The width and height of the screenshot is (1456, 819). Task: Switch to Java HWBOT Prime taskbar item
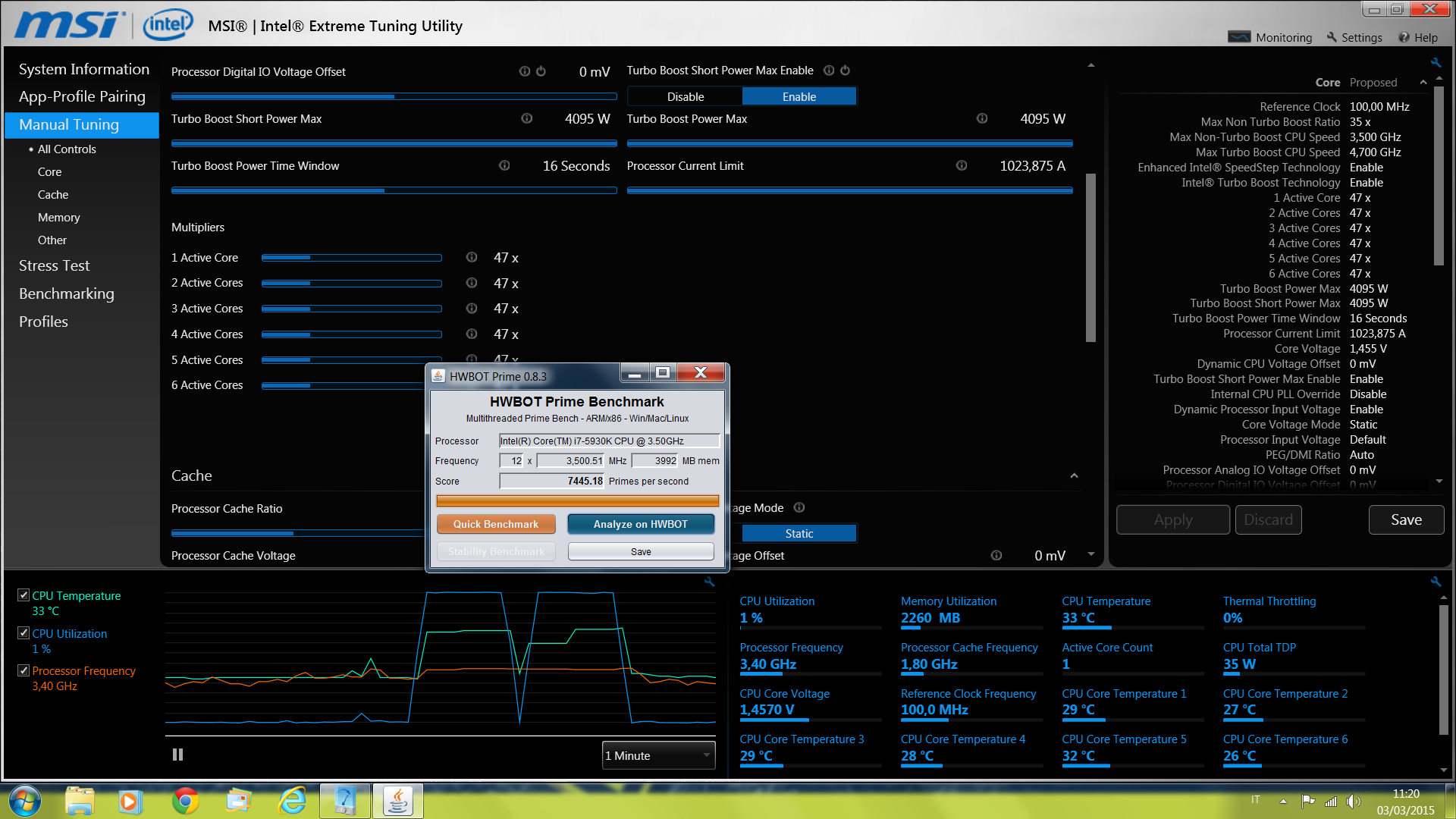398,801
